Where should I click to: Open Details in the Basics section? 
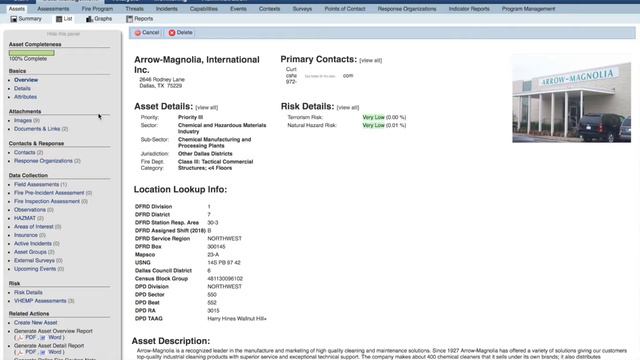[22, 89]
